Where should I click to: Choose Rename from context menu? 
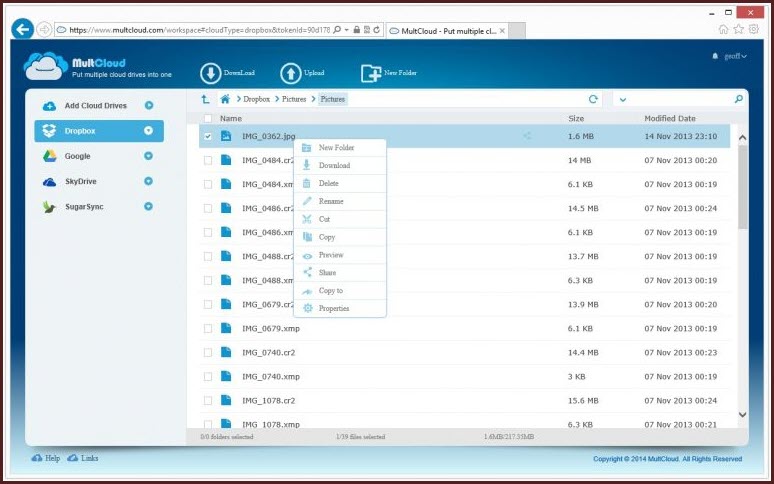click(340, 201)
